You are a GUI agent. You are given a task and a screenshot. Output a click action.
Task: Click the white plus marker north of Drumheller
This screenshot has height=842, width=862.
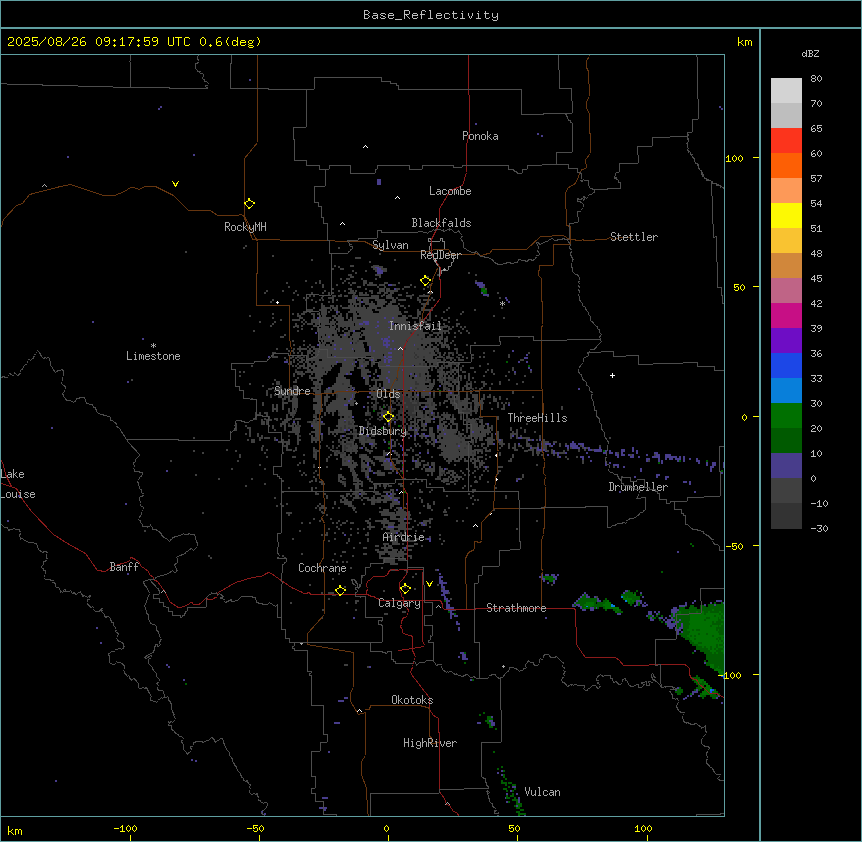click(x=612, y=375)
